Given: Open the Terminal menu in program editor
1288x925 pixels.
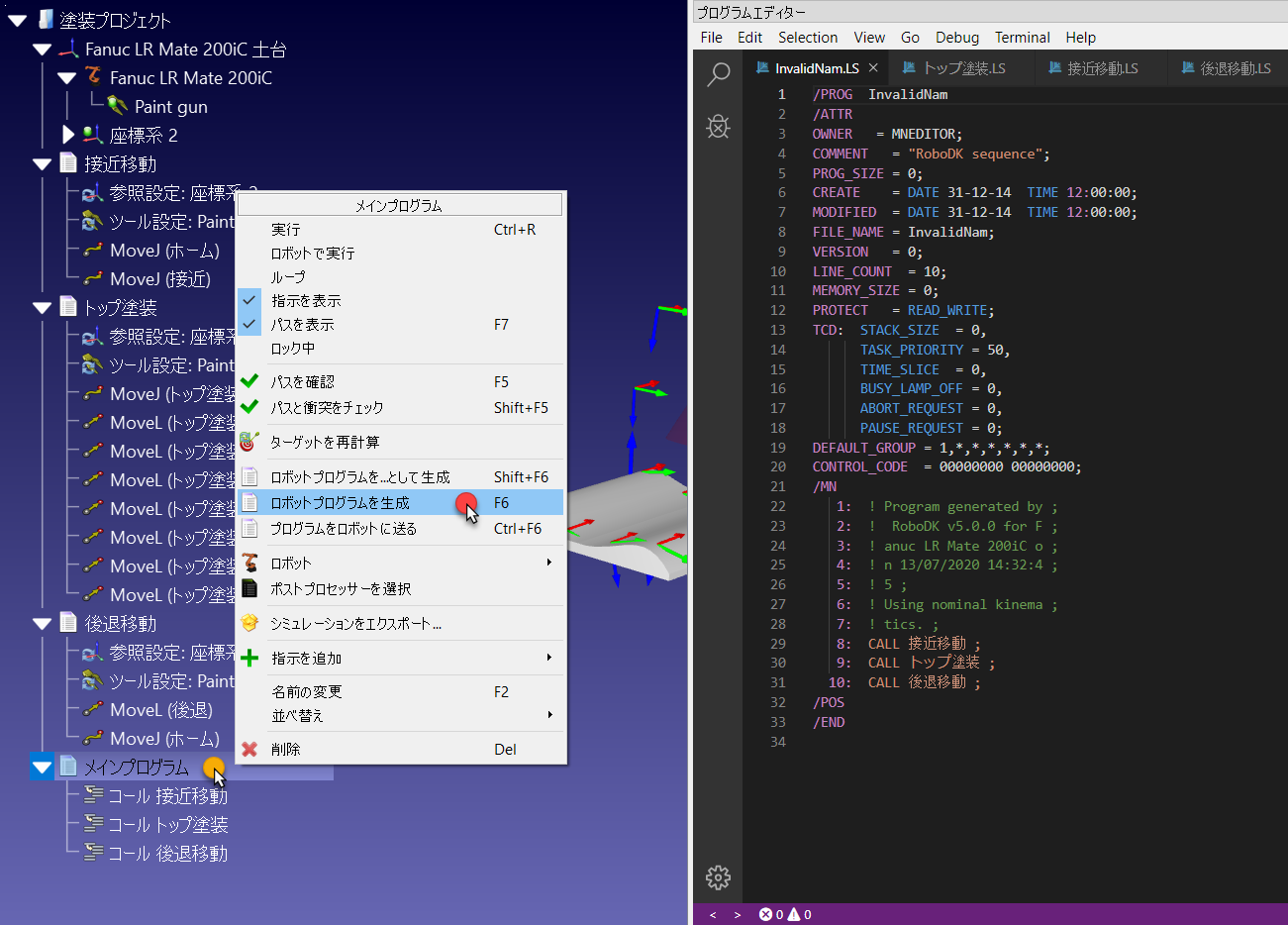Looking at the screenshot, I should click(1022, 37).
